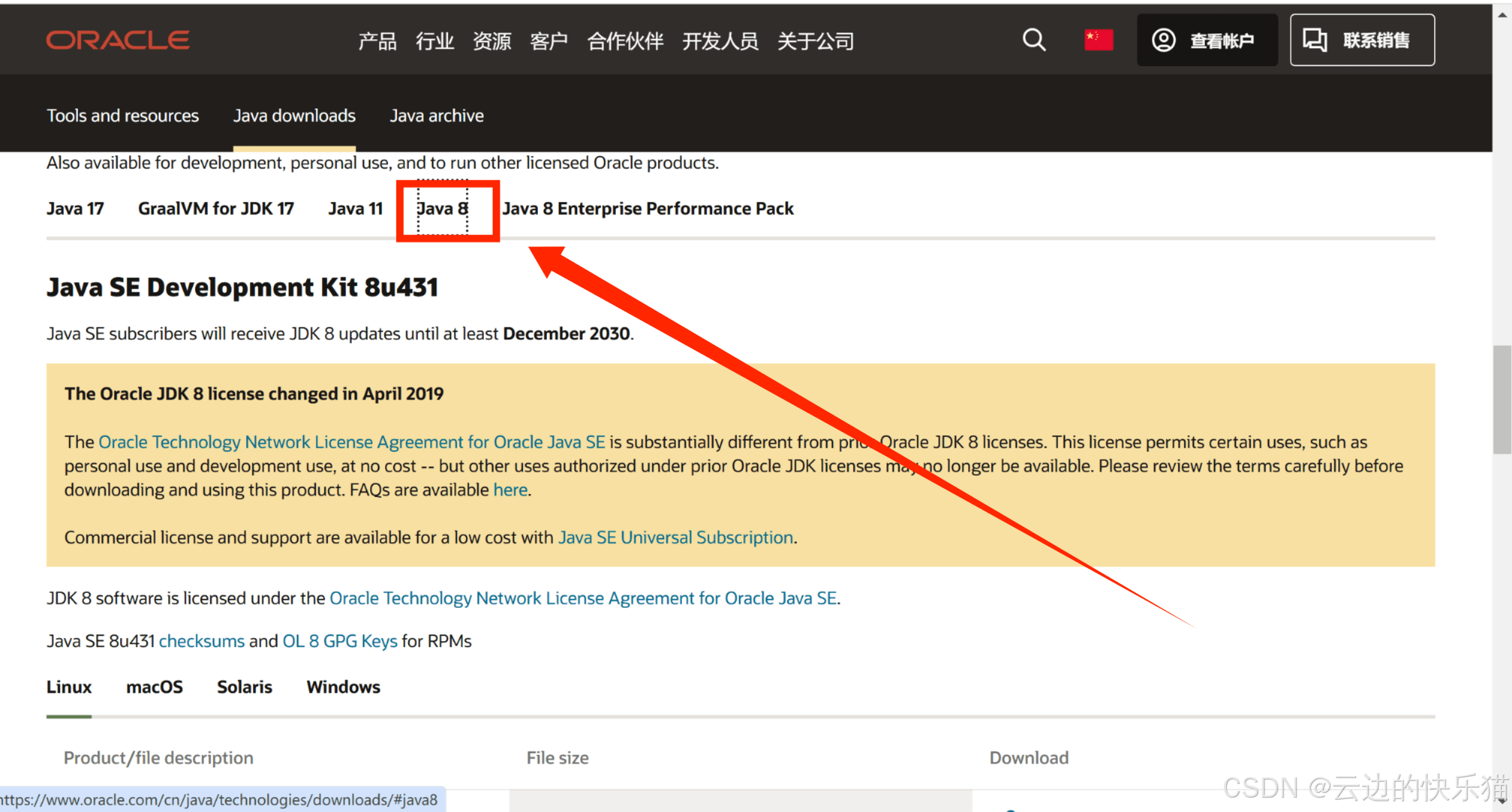Open the search magnifier icon
The width and height of the screenshot is (1512, 812).
(x=1034, y=40)
